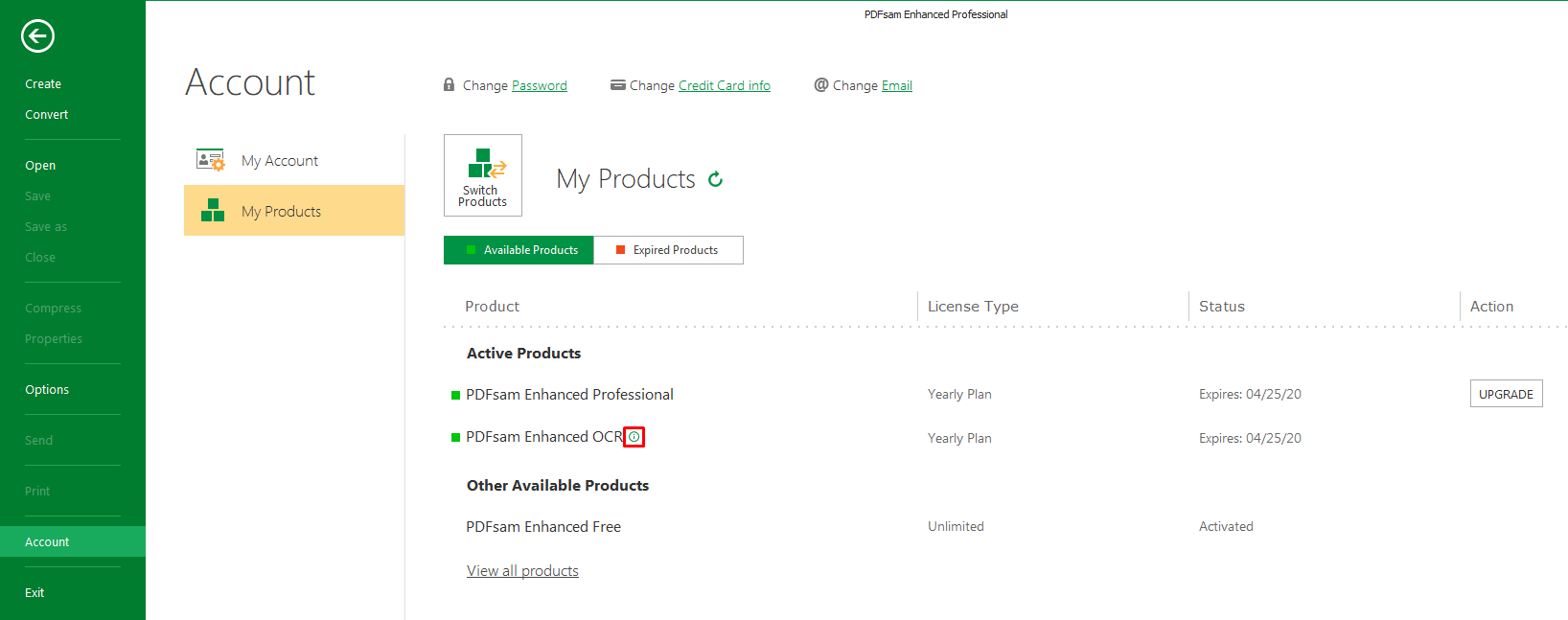Click the Unlimited license type cell
This screenshot has height=620, width=1568.
(x=956, y=527)
